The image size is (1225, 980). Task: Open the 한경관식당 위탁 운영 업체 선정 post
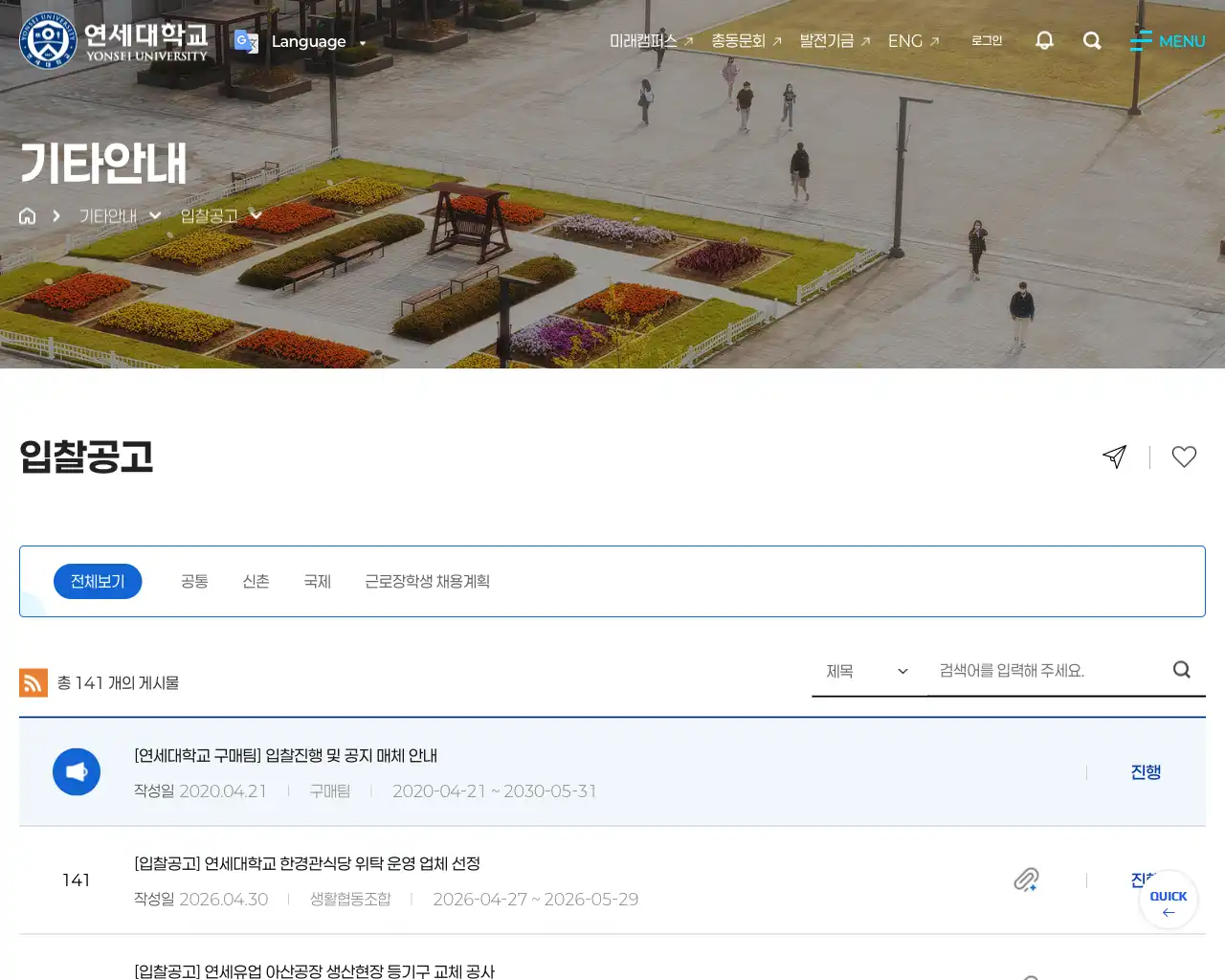pyautogui.click(x=307, y=863)
